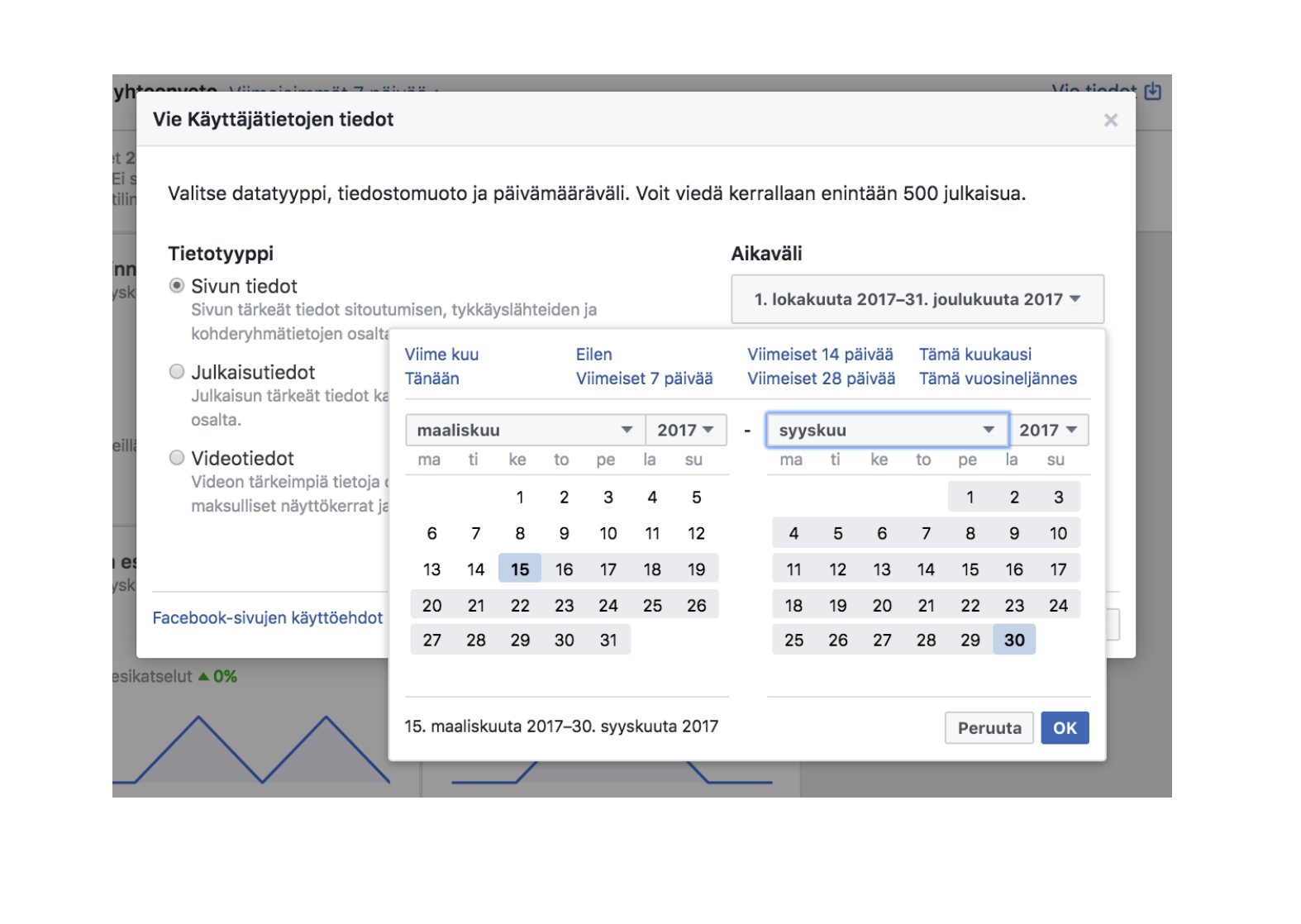This screenshot has width=1301, height=924.
Task: Click the range text 15. maaliskuuta 2017–30. syyskuuta 2017
Action: pos(561,726)
